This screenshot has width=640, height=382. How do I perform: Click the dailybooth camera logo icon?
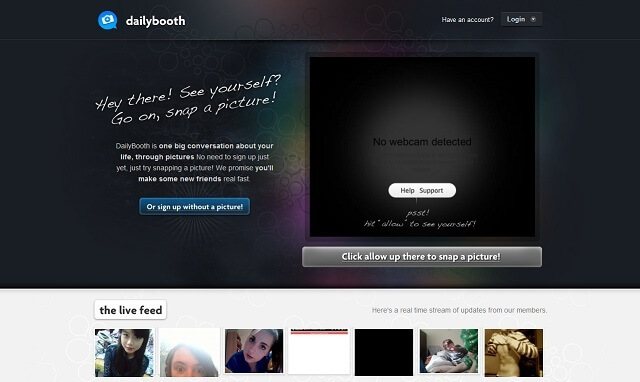(107, 20)
